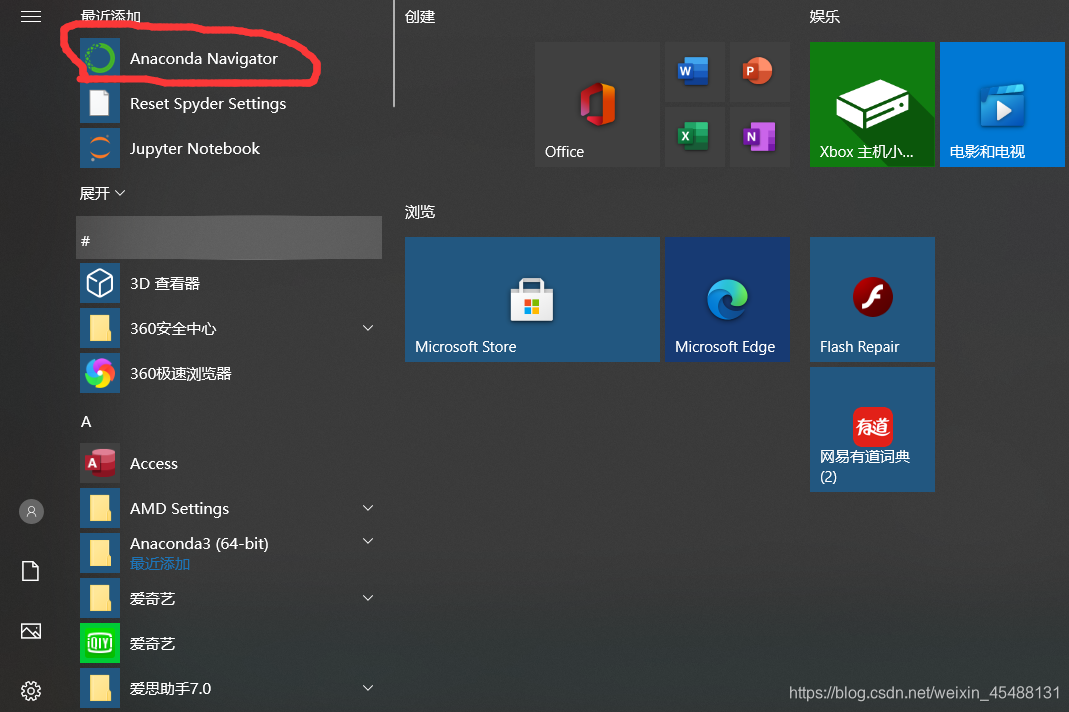Open Reset Spyder Settings entry

pos(230,104)
